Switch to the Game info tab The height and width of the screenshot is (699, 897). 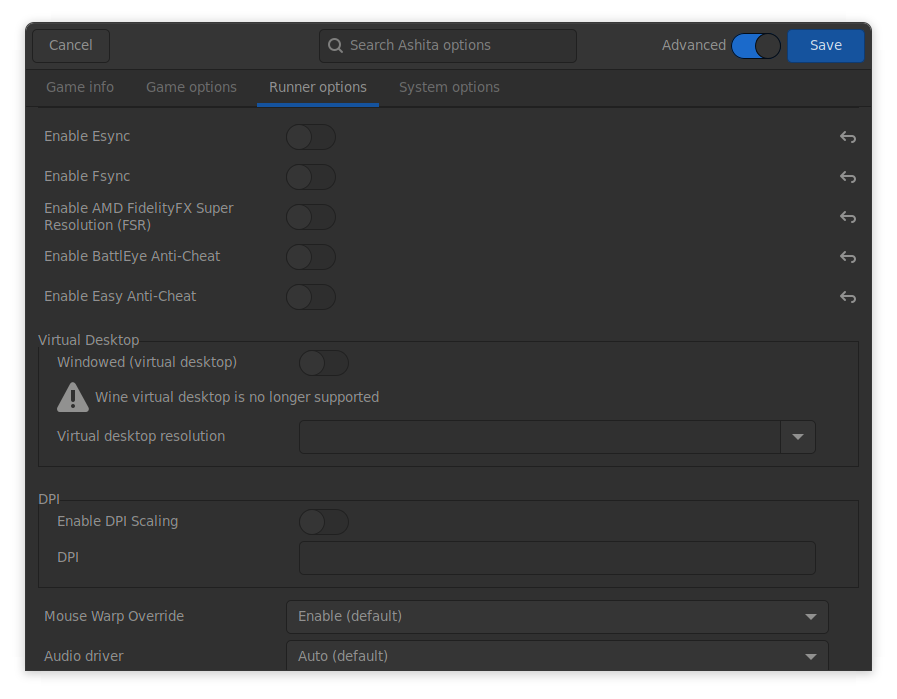pyautogui.click(x=80, y=87)
